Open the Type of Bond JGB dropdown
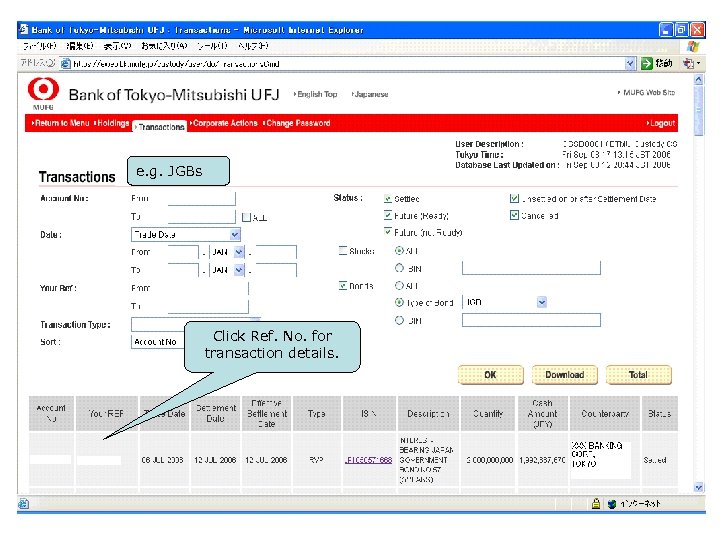 [542, 302]
